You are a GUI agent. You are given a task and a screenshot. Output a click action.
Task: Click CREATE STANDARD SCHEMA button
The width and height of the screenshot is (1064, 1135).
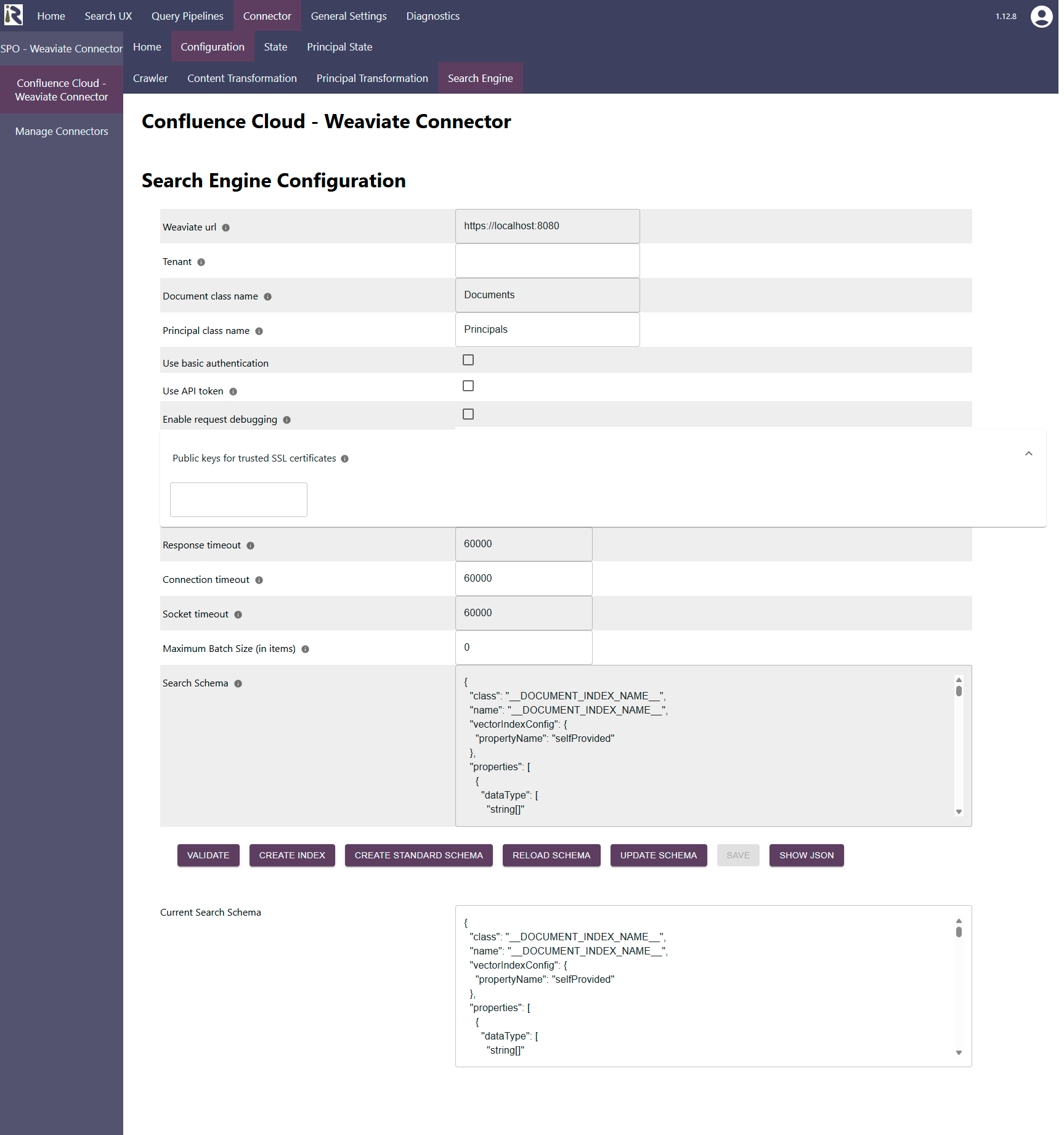[x=418, y=855]
